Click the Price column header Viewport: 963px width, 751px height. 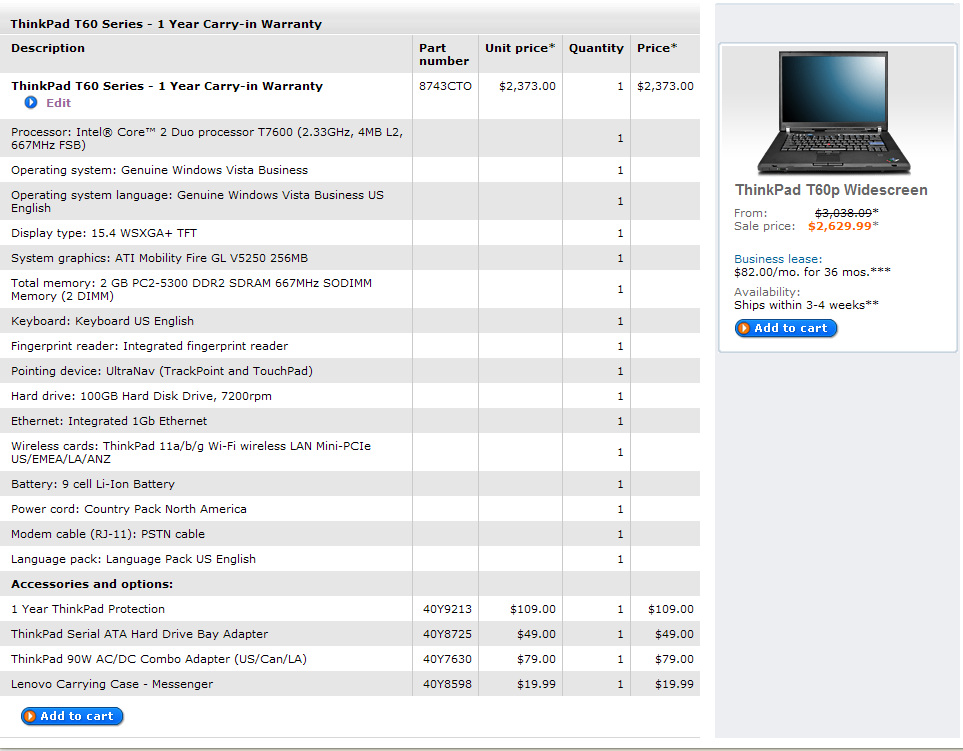pos(657,48)
